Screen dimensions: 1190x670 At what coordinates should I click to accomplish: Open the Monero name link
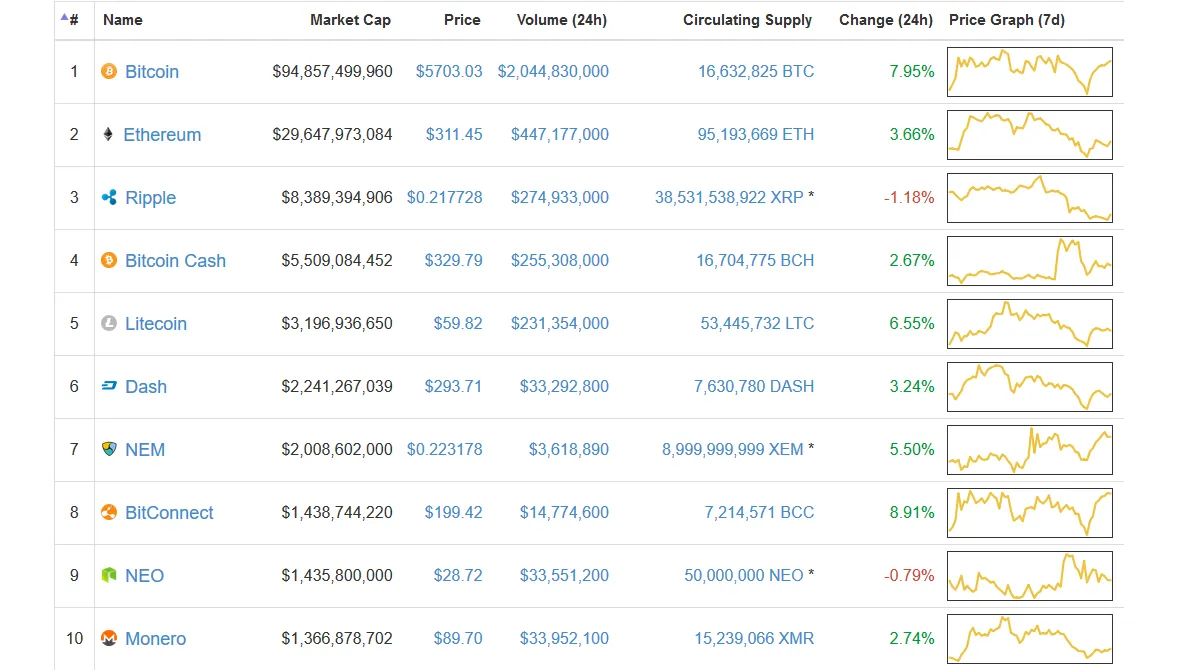click(x=156, y=638)
